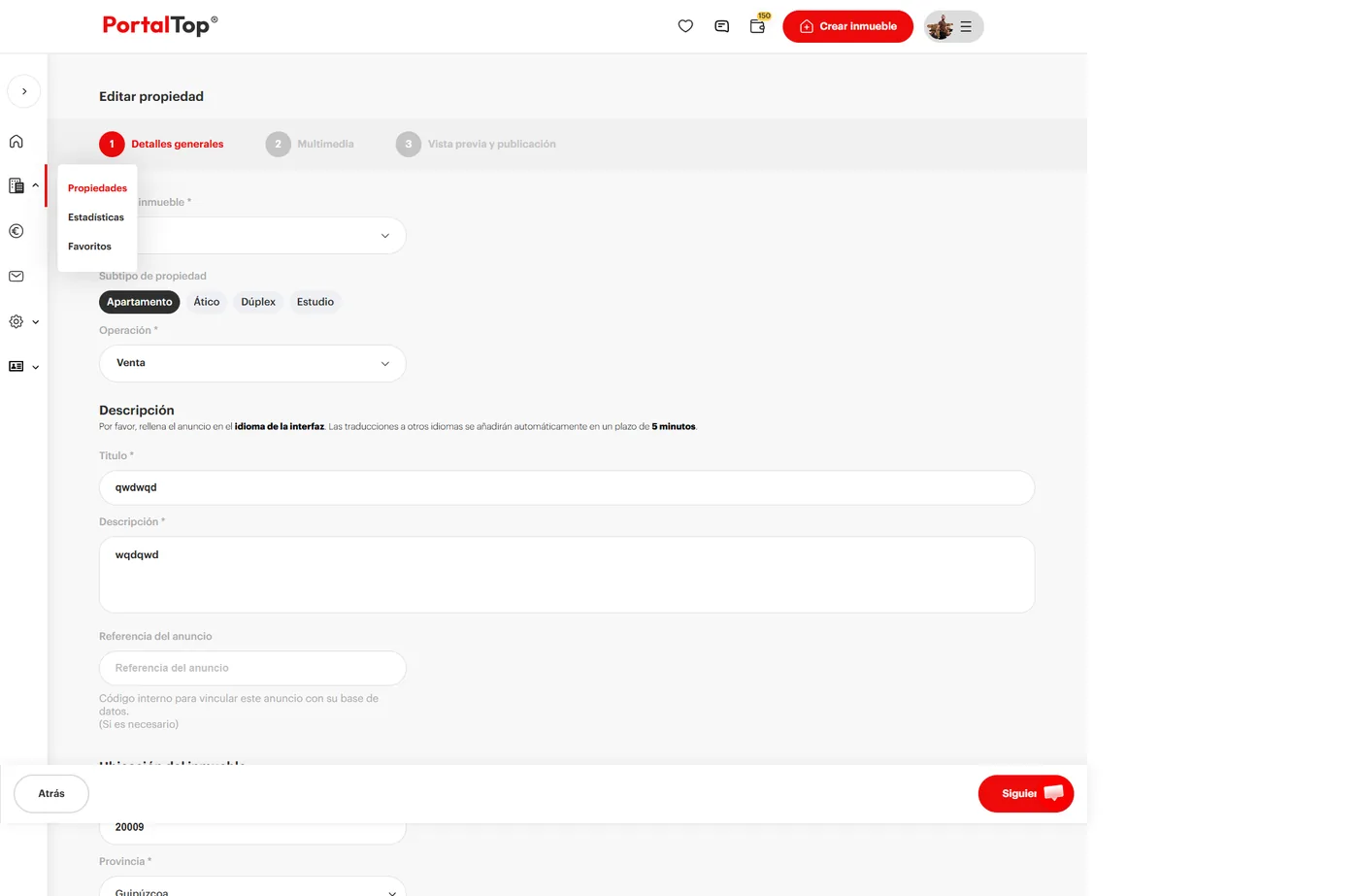This screenshot has width=1359, height=896.
Task: Open favorites heart icon in header
Action: tap(685, 26)
